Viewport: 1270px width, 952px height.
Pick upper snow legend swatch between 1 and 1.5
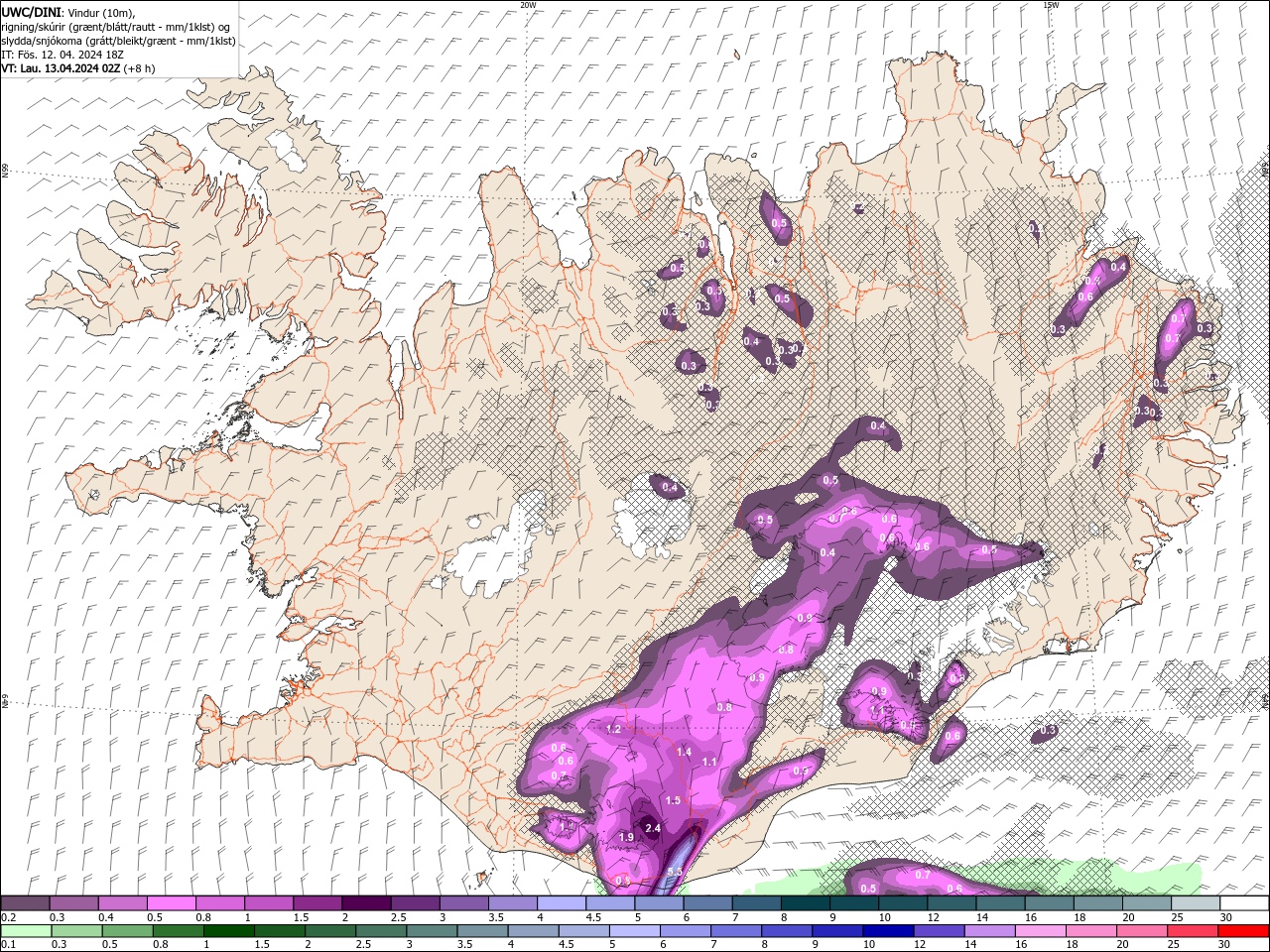[269, 903]
